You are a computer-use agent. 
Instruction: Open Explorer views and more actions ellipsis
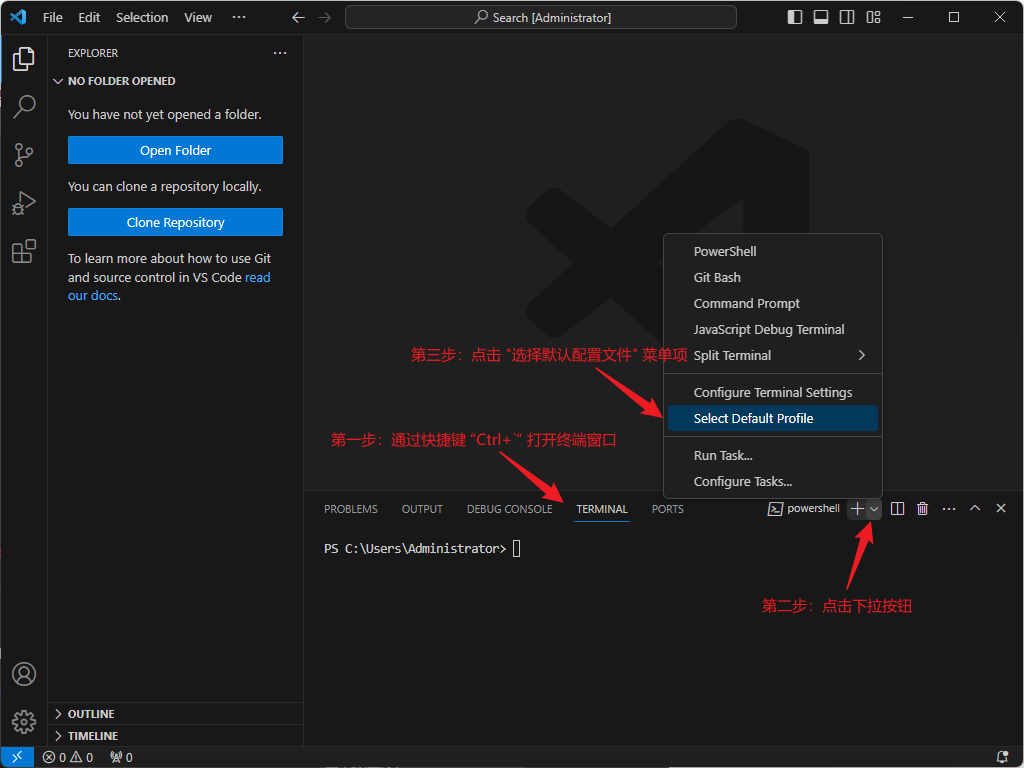(280, 53)
